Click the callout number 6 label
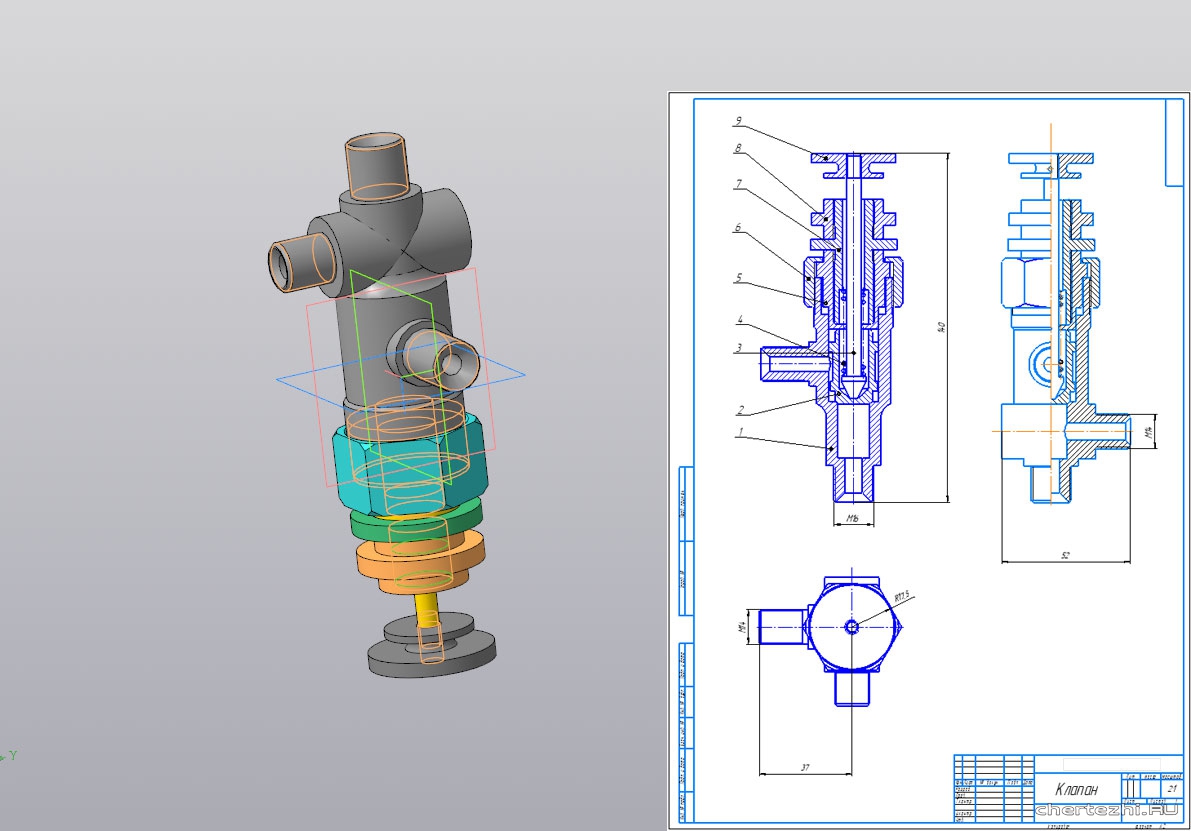Image resolution: width=1191 pixels, height=831 pixels. pos(737,228)
